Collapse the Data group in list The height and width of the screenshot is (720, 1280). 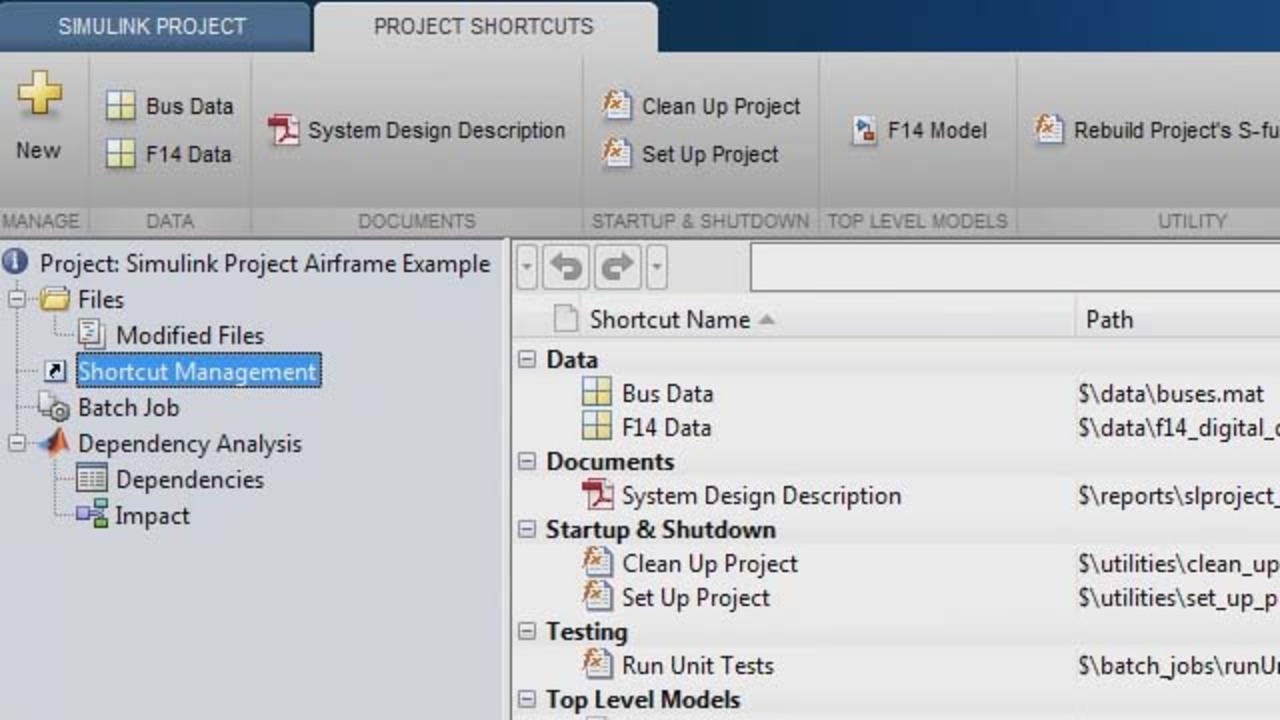click(x=527, y=360)
